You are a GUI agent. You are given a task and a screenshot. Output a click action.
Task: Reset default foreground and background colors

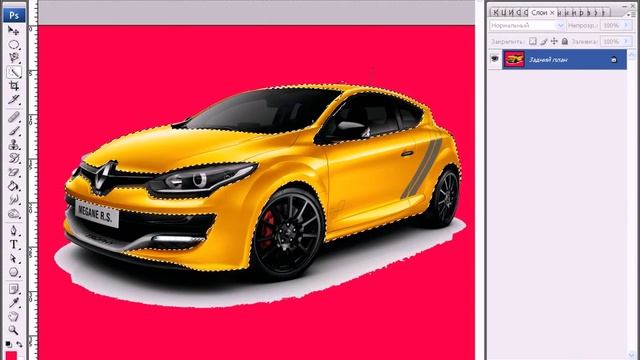click(x=9, y=344)
